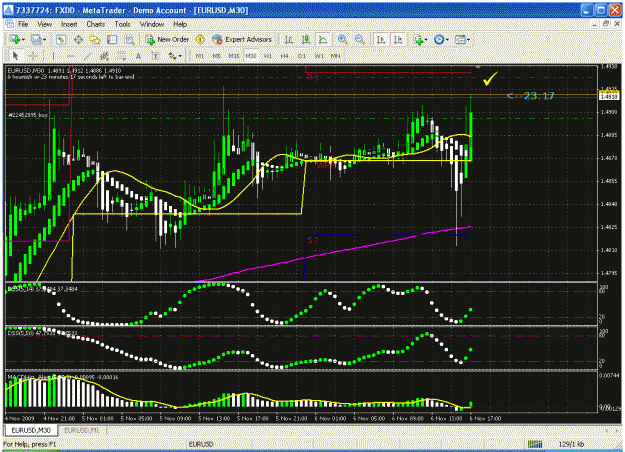This screenshot has height=452, width=625.
Task: Click the connection status bars icon
Action: click(x=535, y=444)
